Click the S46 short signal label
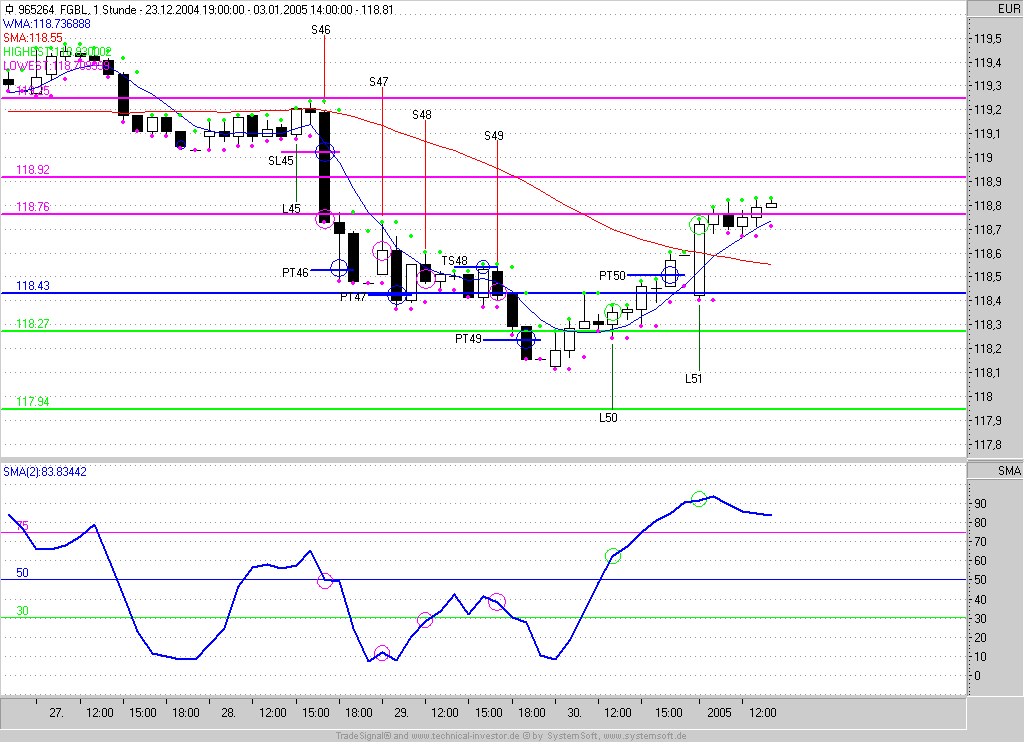The height and width of the screenshot is (742, 1024). pos(321,30)
